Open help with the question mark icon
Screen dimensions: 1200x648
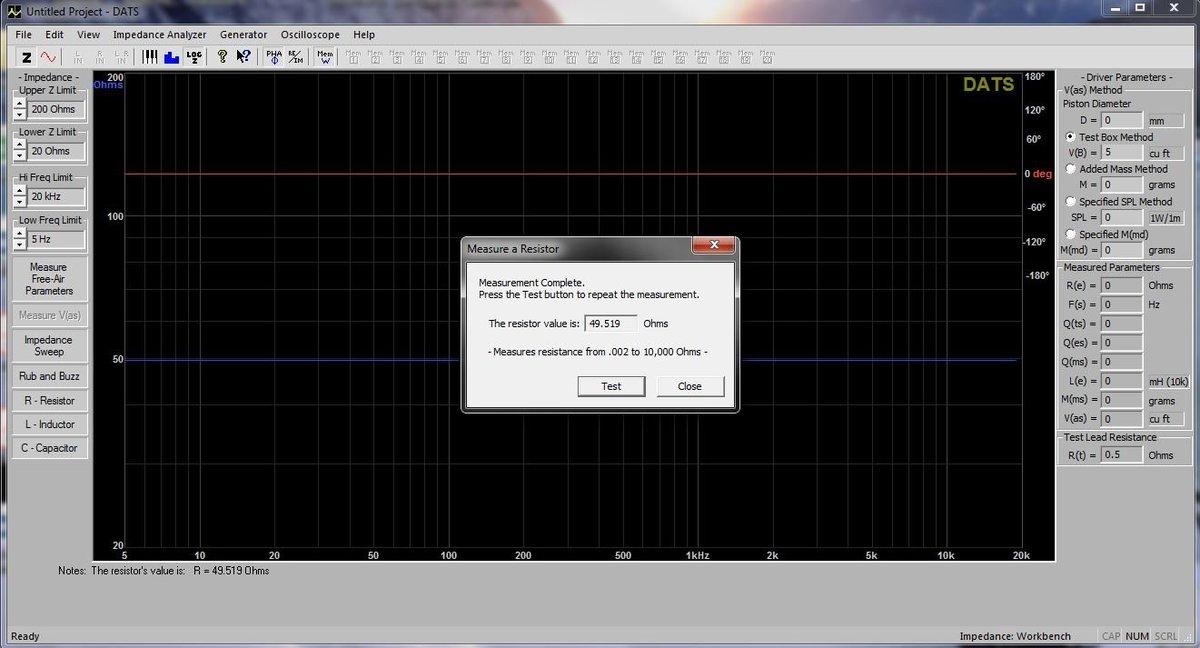[x=222, y=57]
